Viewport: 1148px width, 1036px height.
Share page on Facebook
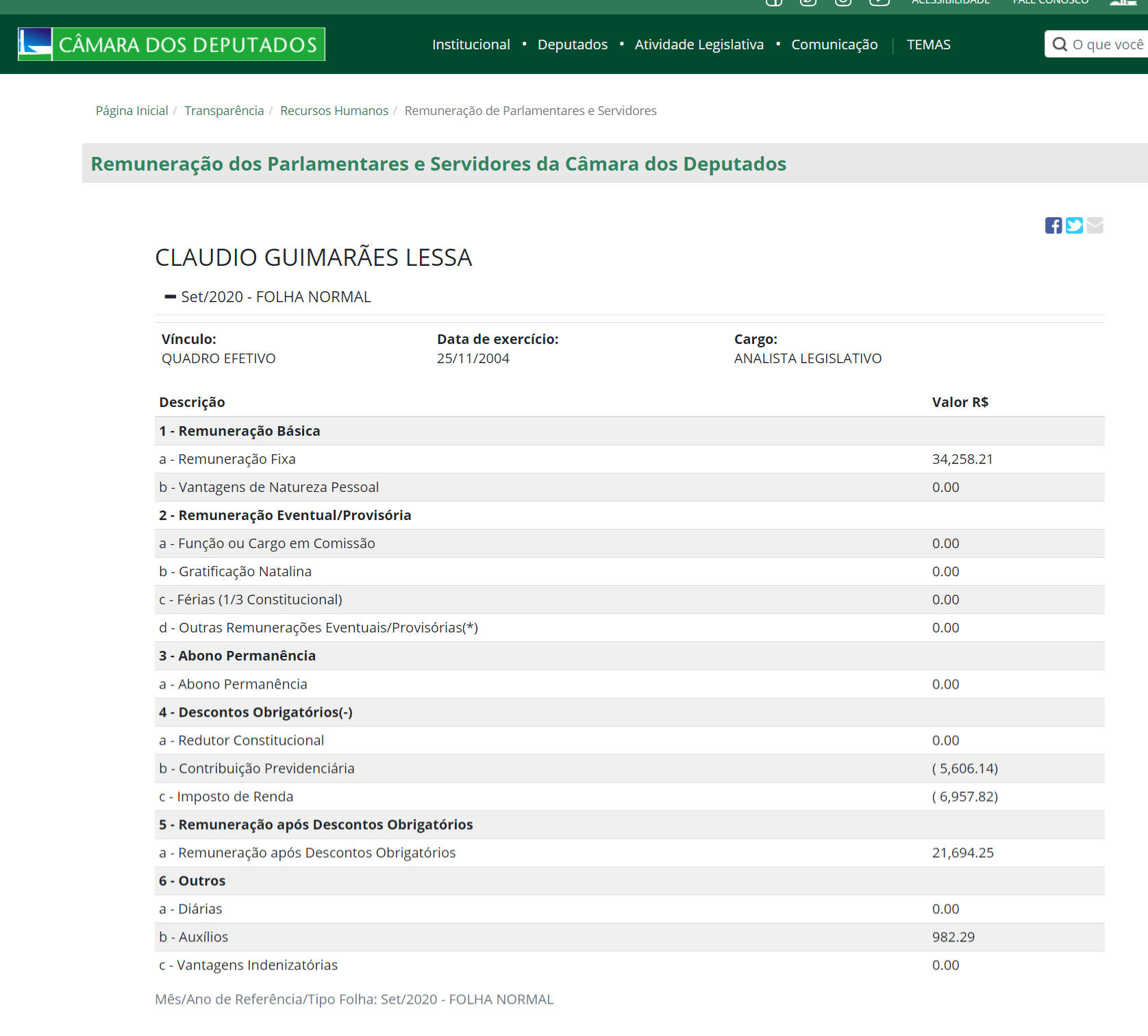pyautogui.click(x=1053, y=225)
